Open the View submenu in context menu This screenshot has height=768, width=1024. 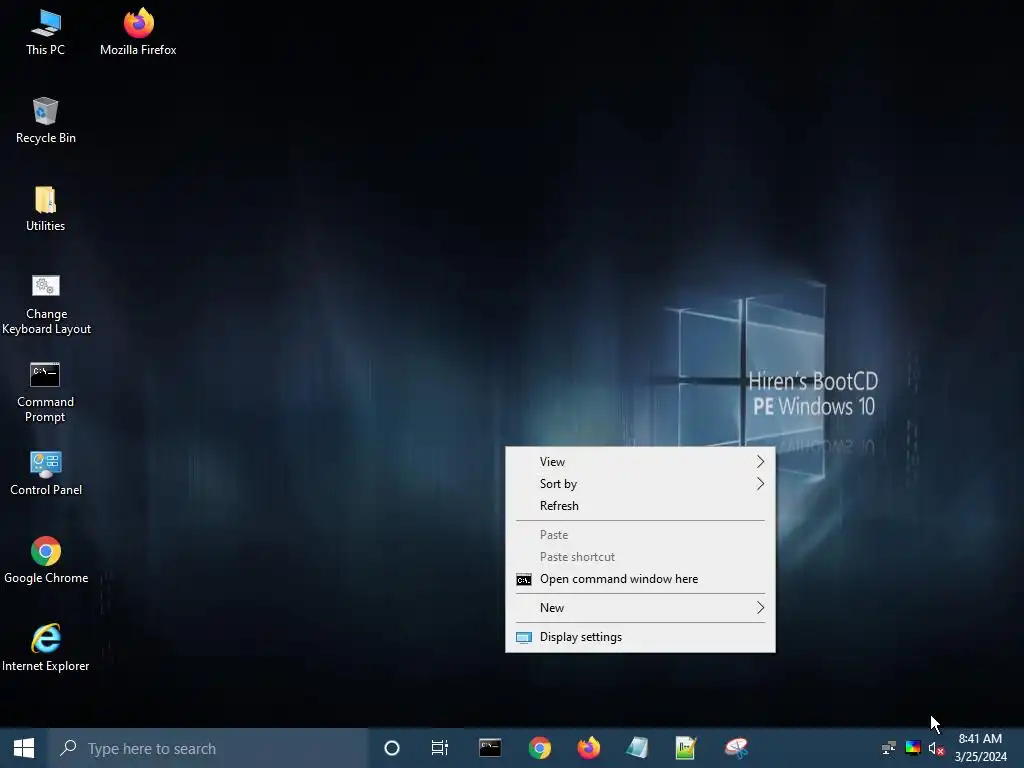[640, 462]
